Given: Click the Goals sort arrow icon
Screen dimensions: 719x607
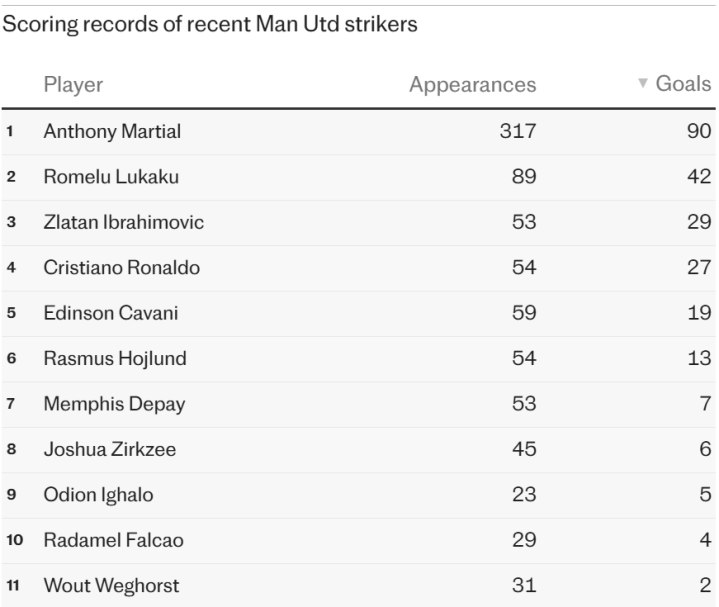Looking at the screenshot, I should pyautogui.click(x=643, y=84).
